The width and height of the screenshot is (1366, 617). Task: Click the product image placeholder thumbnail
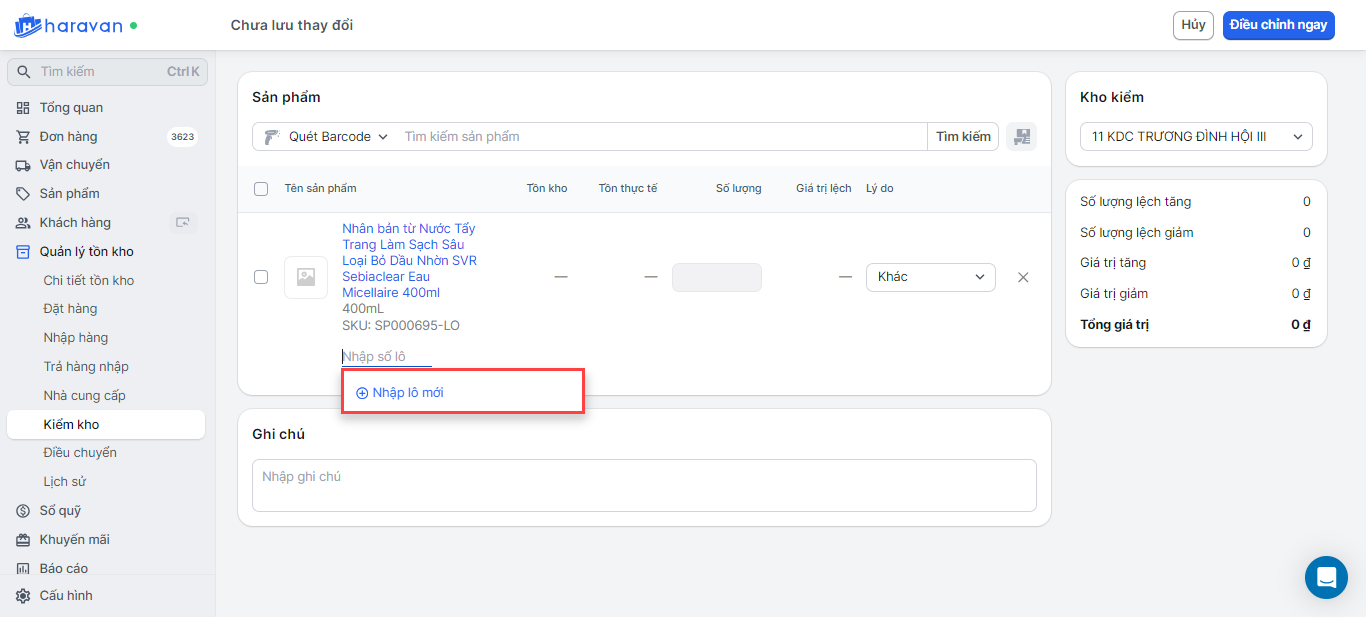pos(306,277)
